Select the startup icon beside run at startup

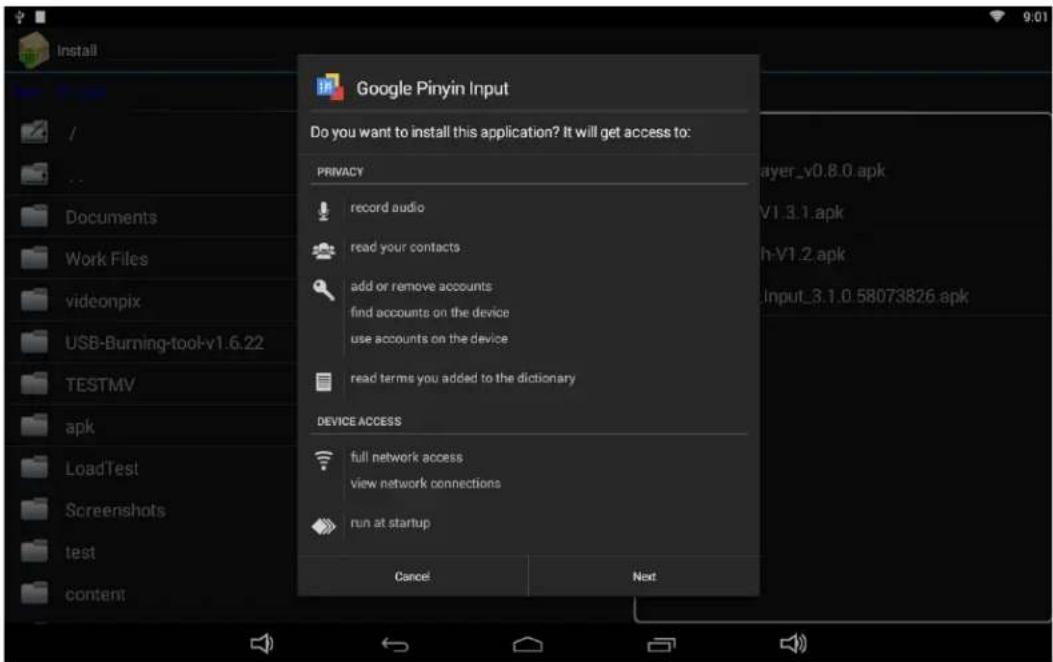324,526
